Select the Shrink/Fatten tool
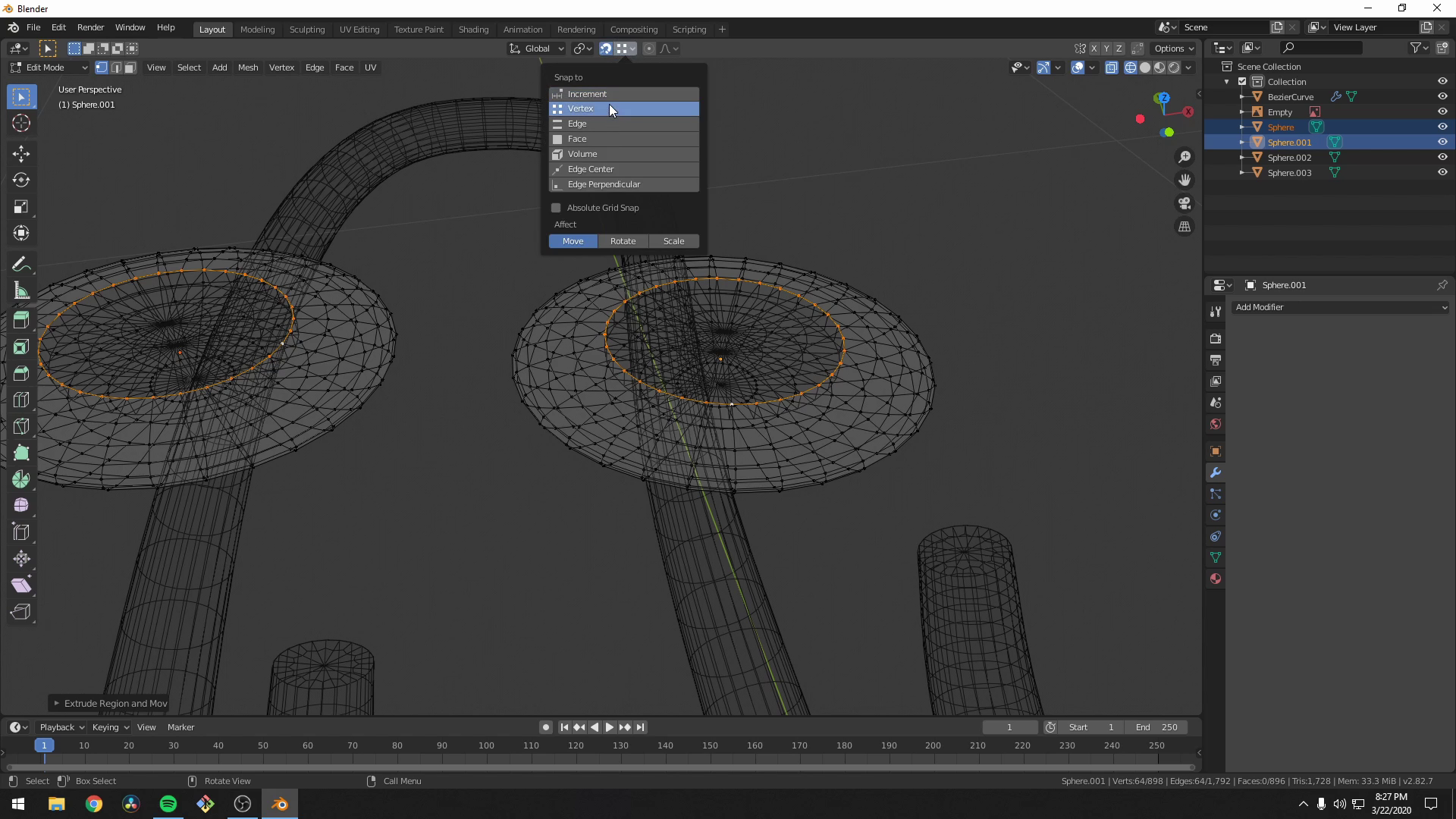Image resolution: width=1456 pixels, height=819 pixels. (21, 559)
